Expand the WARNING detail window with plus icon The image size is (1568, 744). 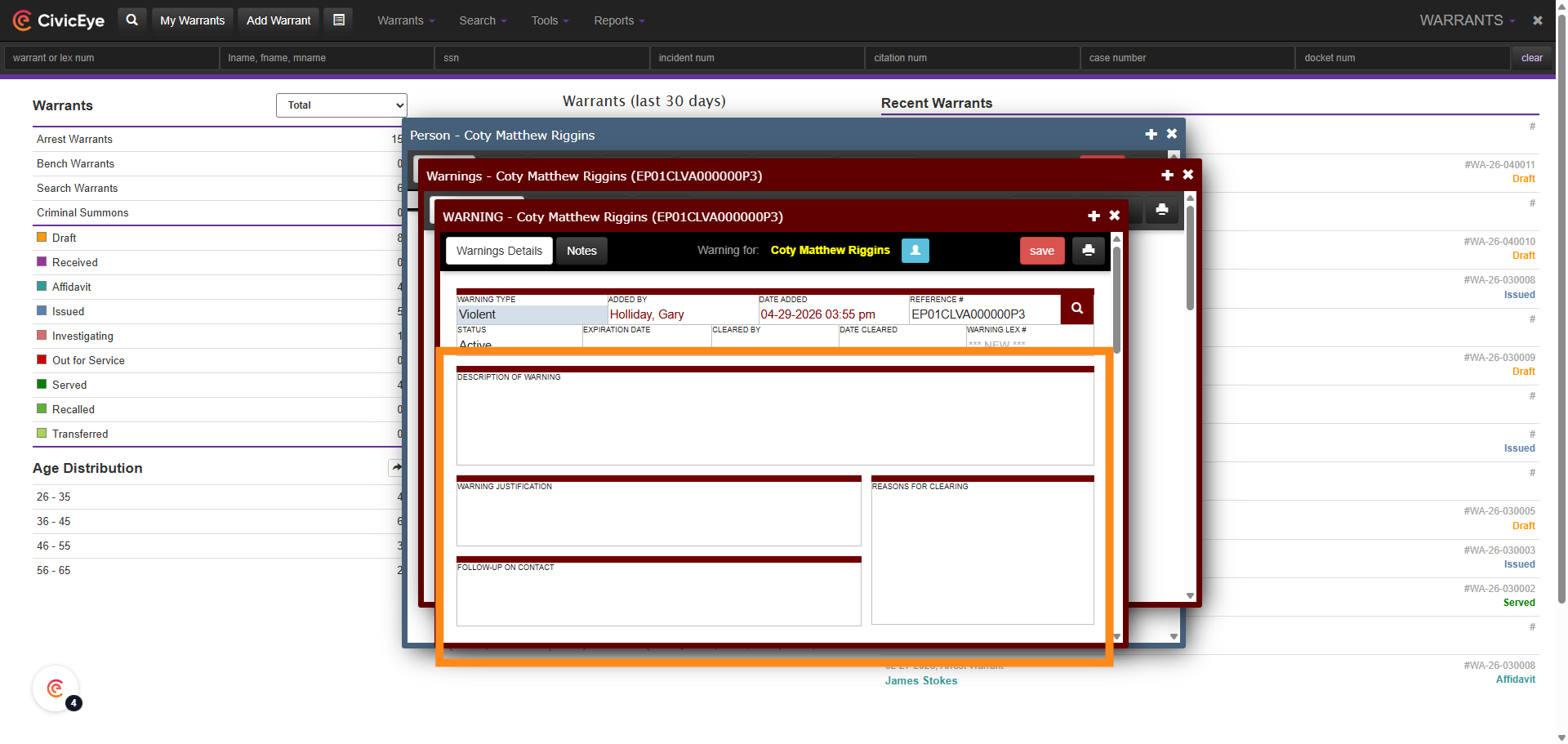(1094, 216)
